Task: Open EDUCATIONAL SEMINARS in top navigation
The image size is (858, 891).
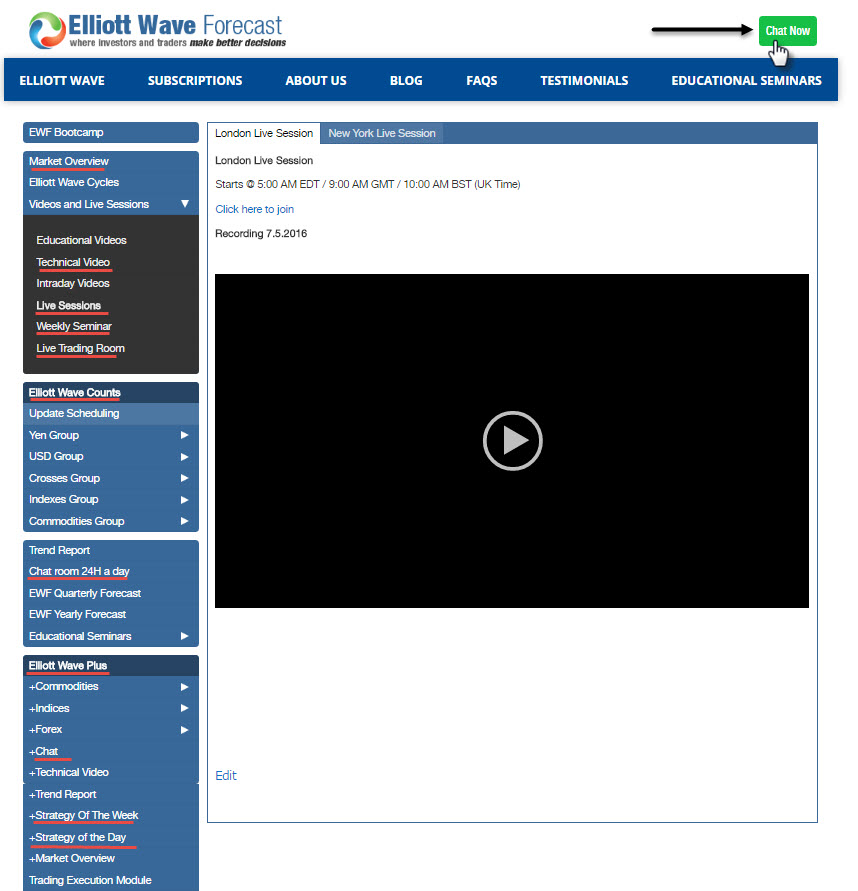Action: pos(747,81)
